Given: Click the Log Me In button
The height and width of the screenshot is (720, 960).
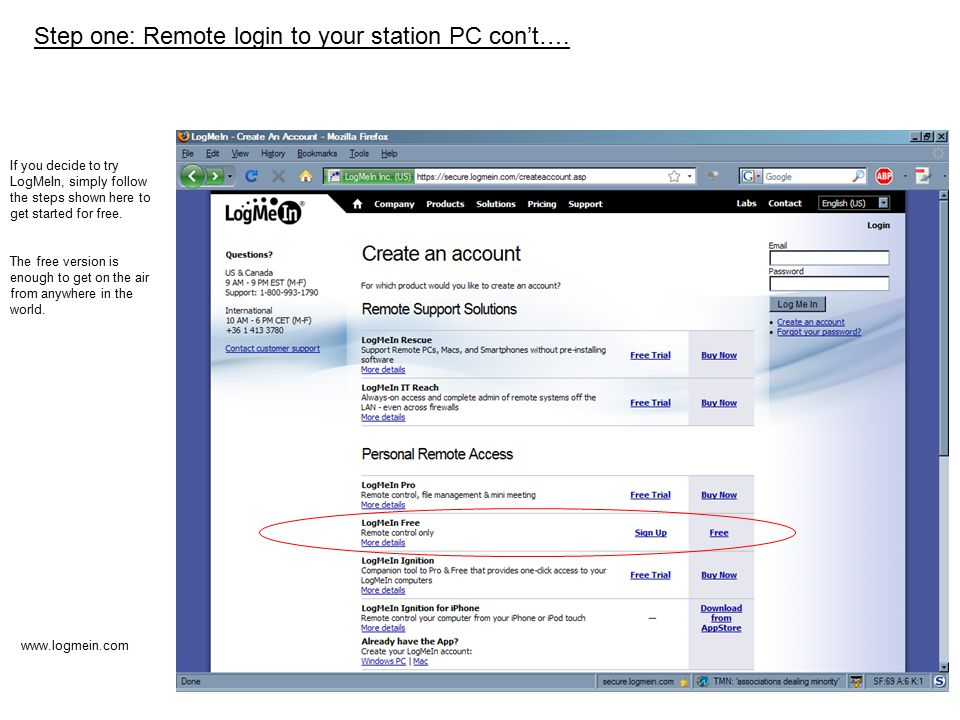Looking at the screenshot, I should tap(797, 304).
